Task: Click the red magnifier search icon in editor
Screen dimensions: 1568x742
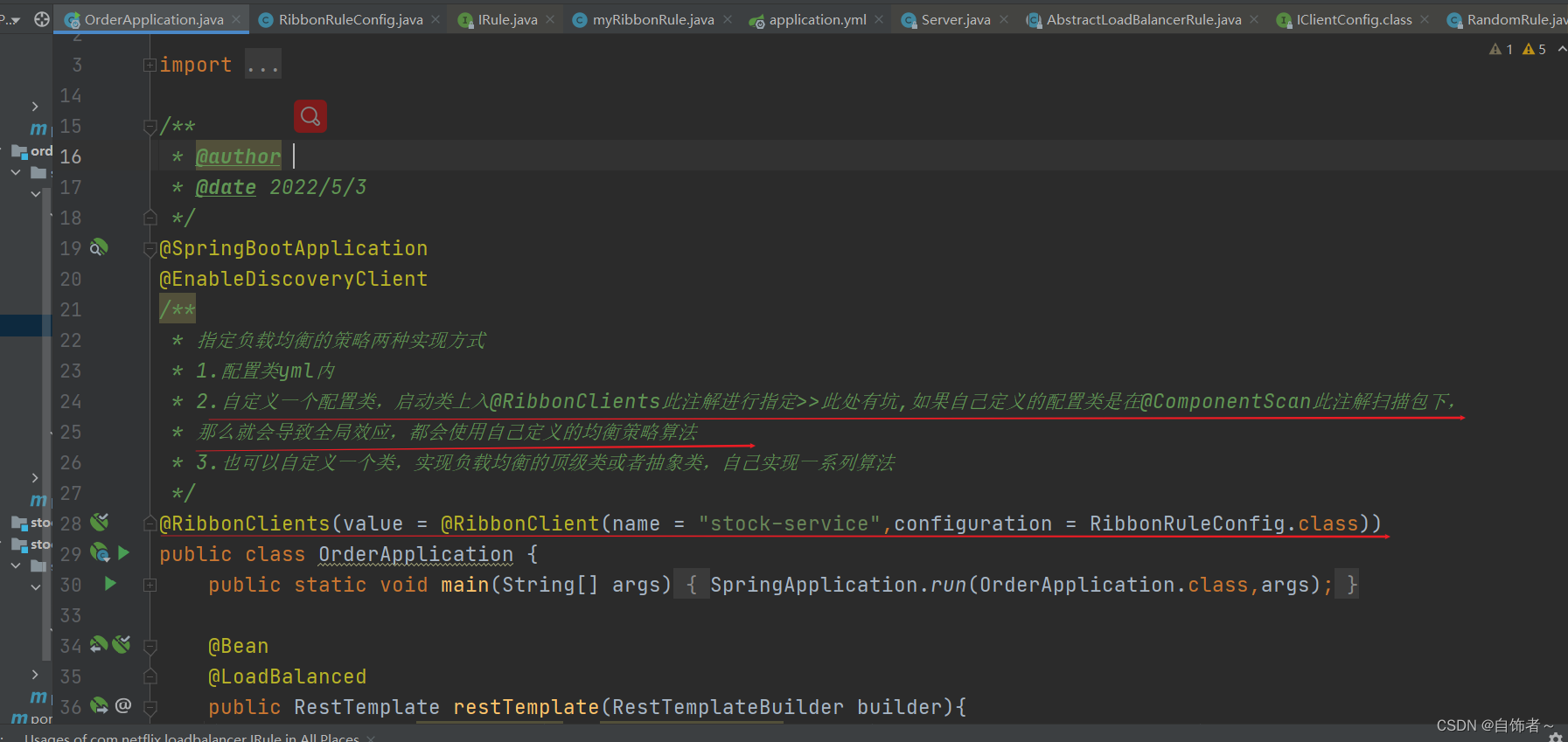Action: 310,116
